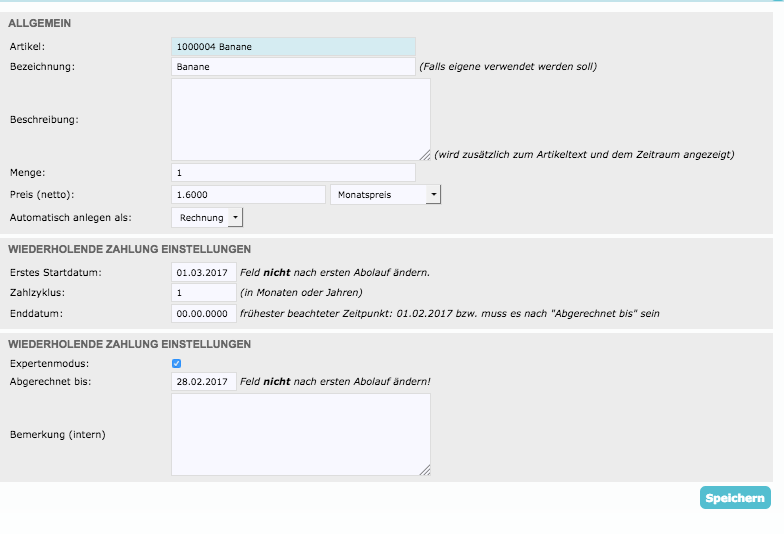Click the Bemerkung text area resize handle
The image size is (784, 534).
click(x=425, y=470)
